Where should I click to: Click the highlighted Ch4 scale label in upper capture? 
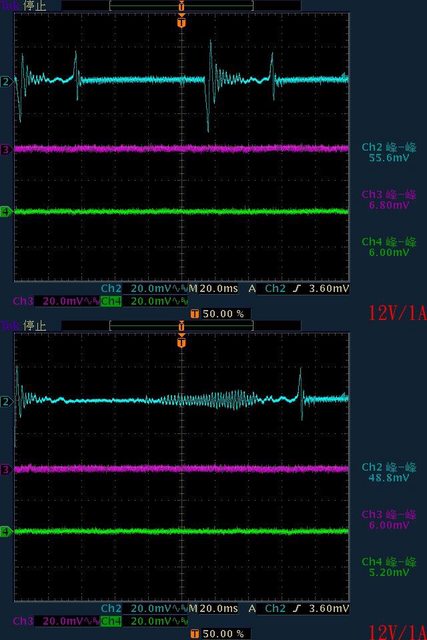coord(111,301)
